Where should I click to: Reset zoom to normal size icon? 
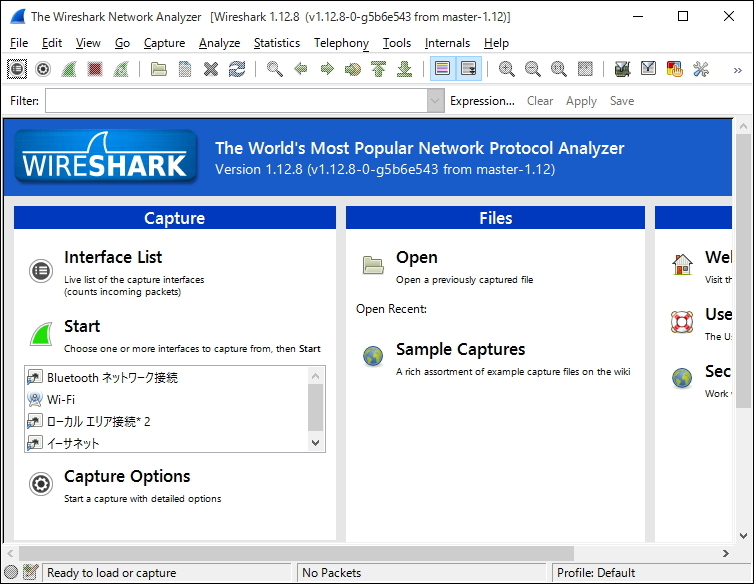coord(559,69)
